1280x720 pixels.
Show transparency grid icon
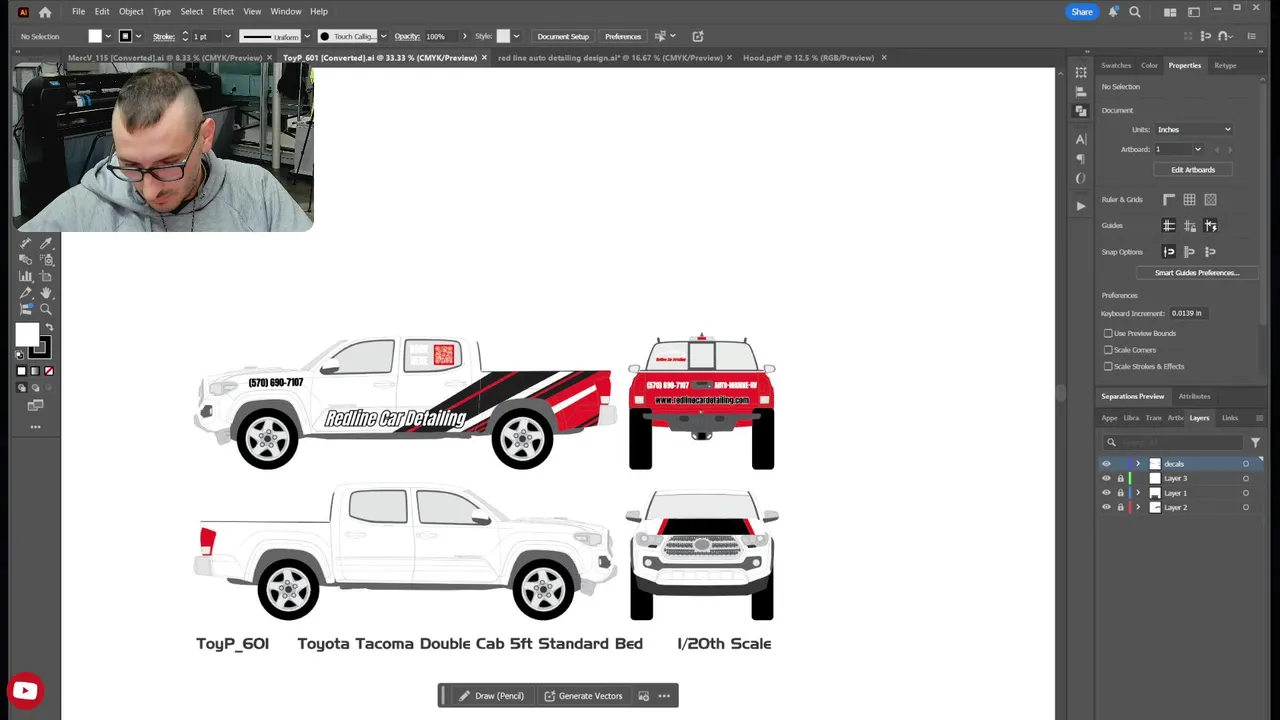1211,200
